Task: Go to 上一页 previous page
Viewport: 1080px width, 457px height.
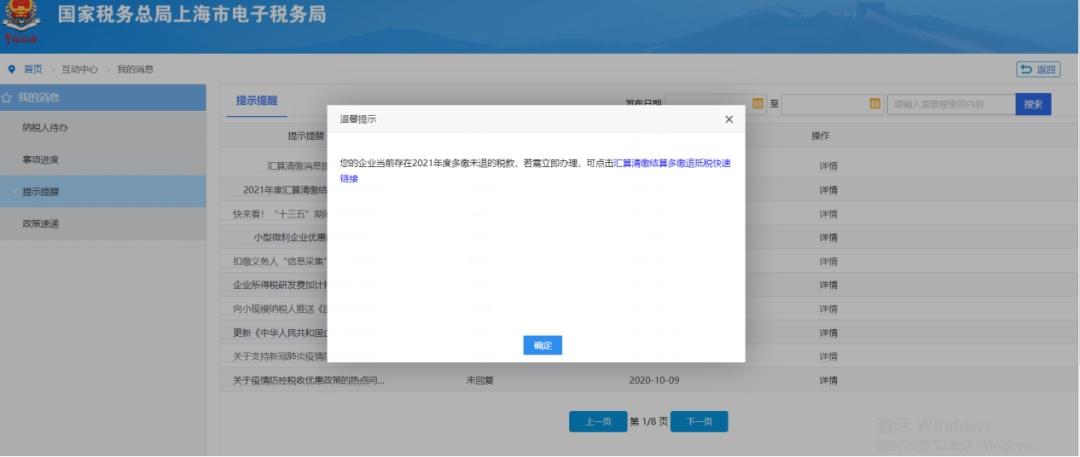Action: point(598,422)
